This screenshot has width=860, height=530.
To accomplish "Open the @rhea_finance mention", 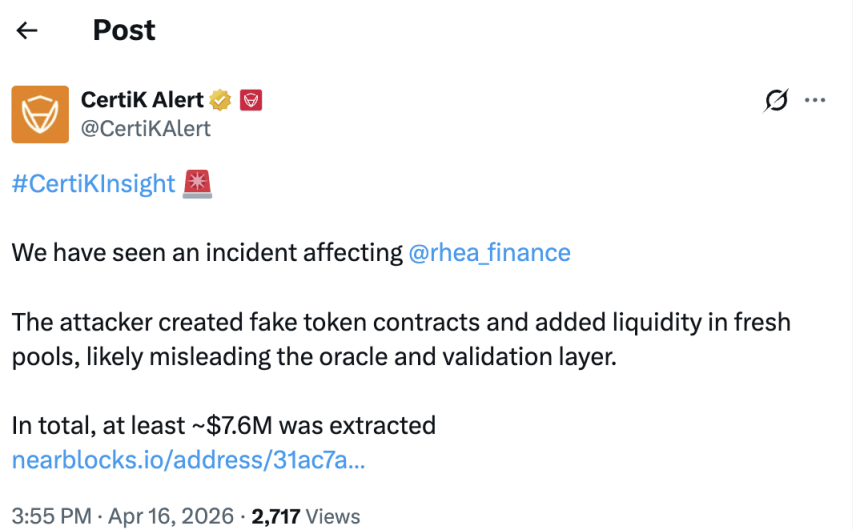I will click(489, 253).
